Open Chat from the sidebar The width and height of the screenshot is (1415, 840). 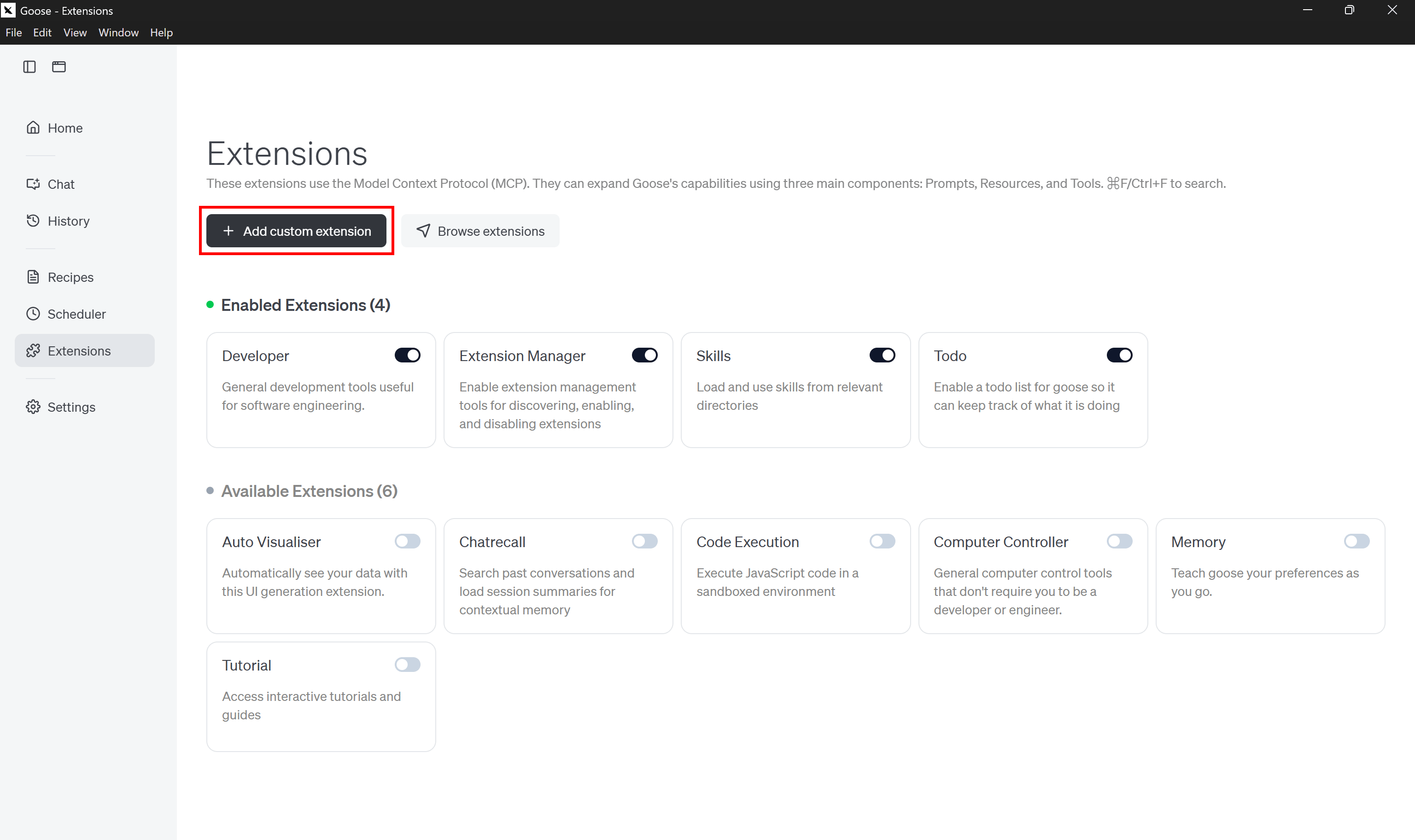point(84,184)
